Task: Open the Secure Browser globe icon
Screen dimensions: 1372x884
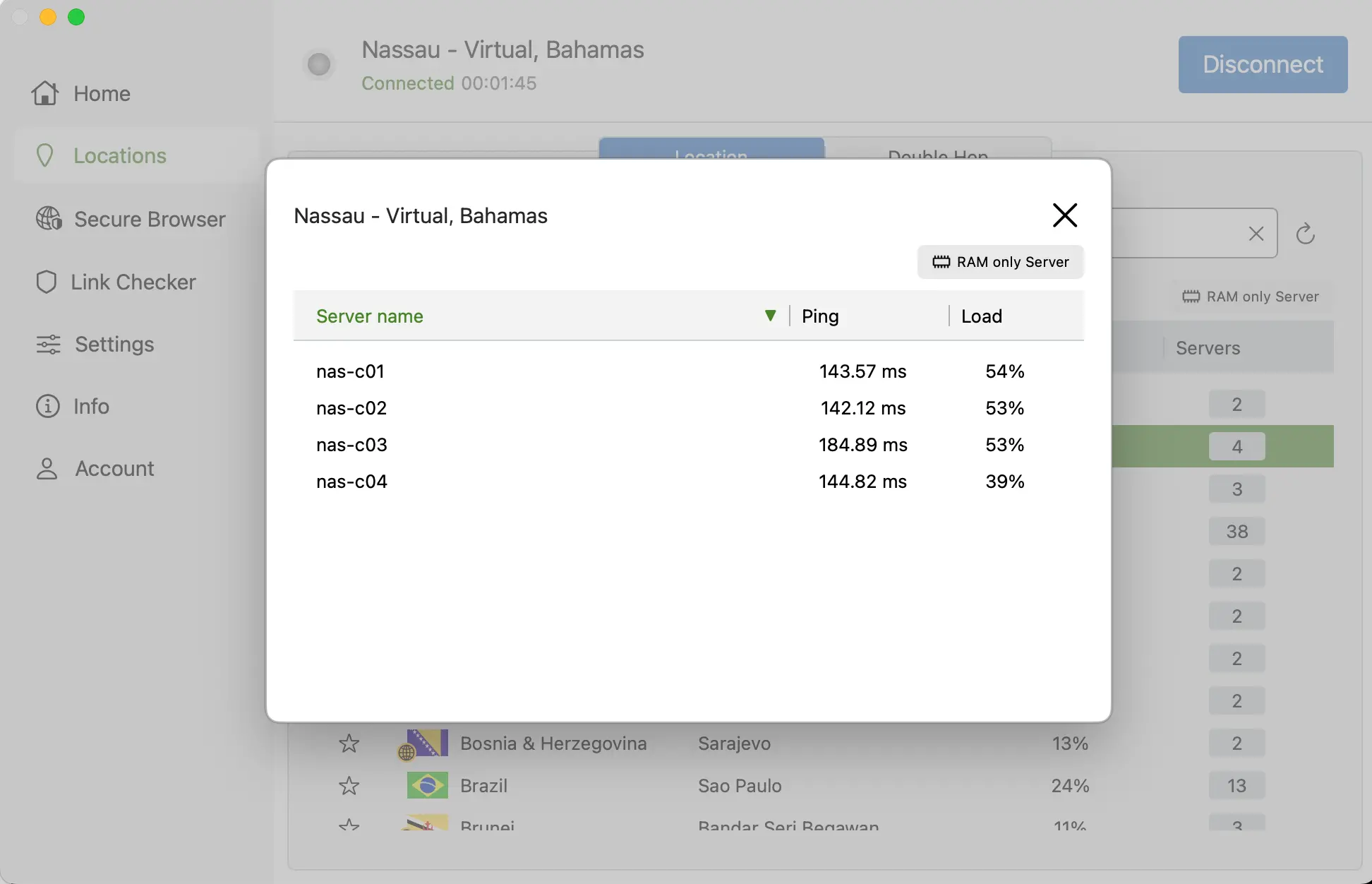Action: click(x=47, y=219)
